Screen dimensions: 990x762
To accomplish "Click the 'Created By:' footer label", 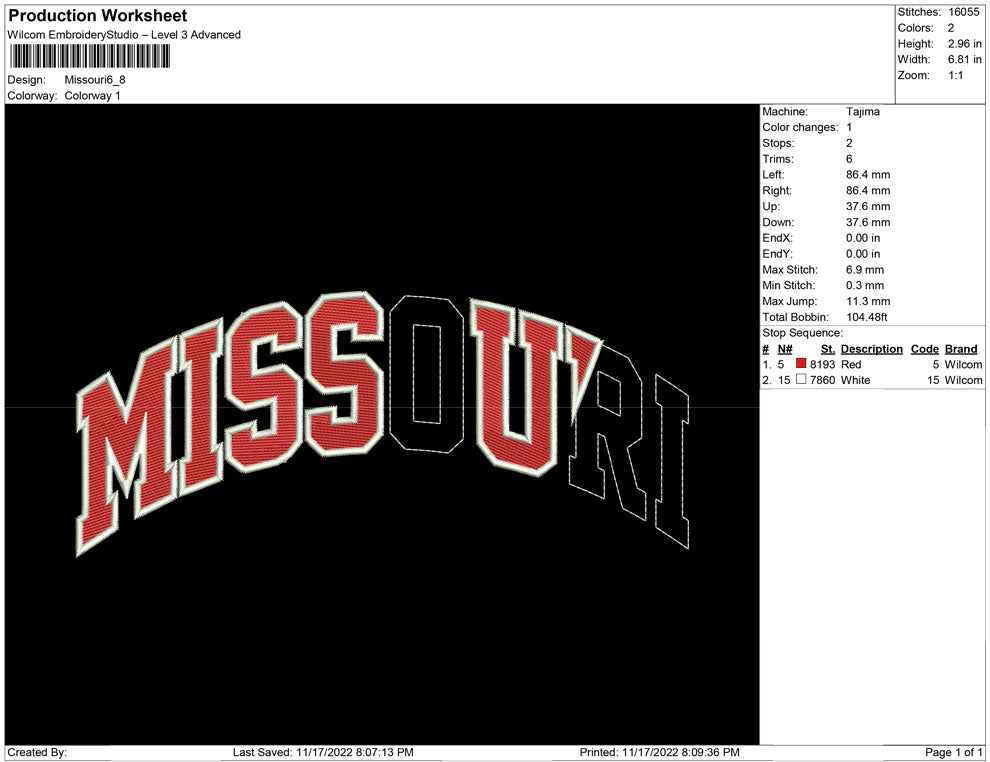I will click(37, 752).
